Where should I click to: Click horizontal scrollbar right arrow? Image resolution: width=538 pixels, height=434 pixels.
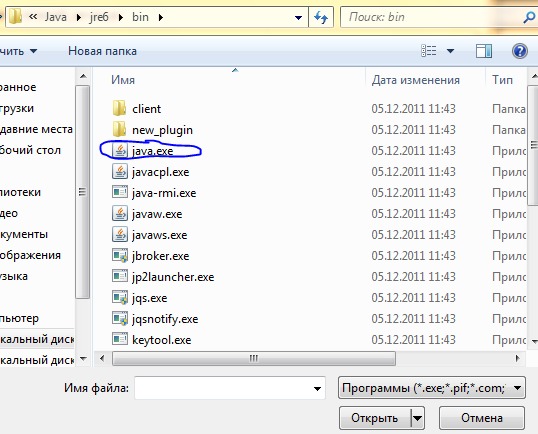(517, 359)
